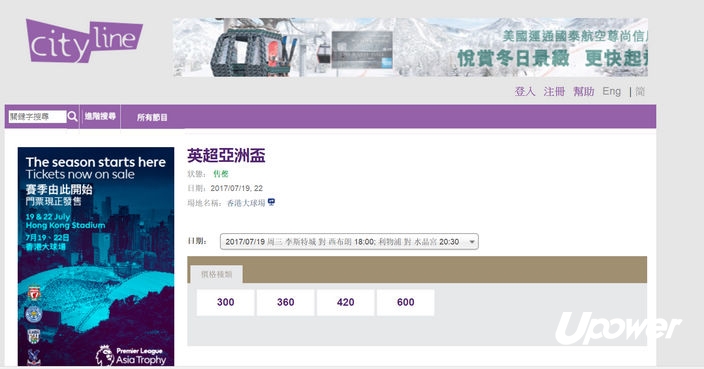
Task: Open 所有節目 all programmes menu
Action: pos(152,117)
